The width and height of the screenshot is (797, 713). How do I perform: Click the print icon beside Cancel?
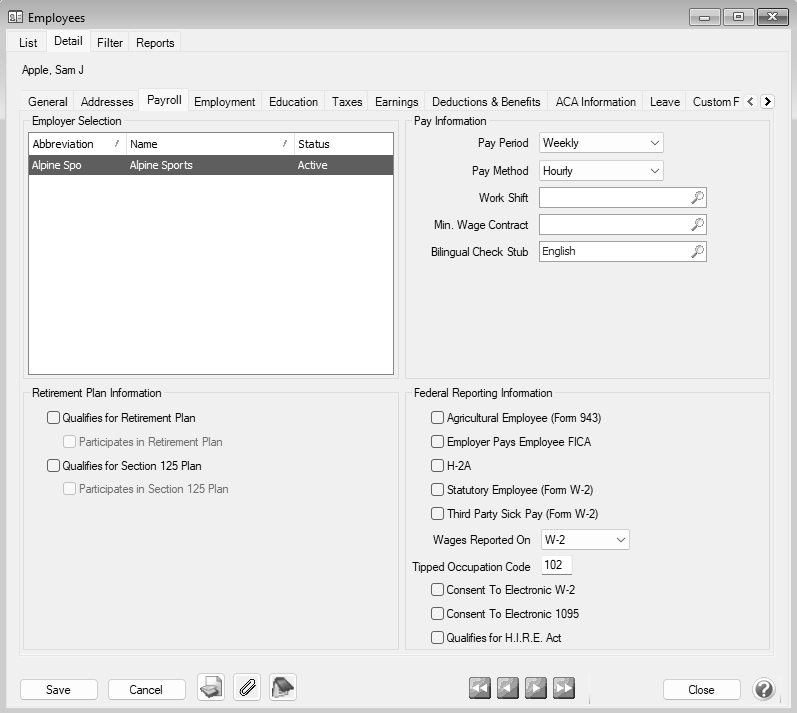[x=211, y=688]
